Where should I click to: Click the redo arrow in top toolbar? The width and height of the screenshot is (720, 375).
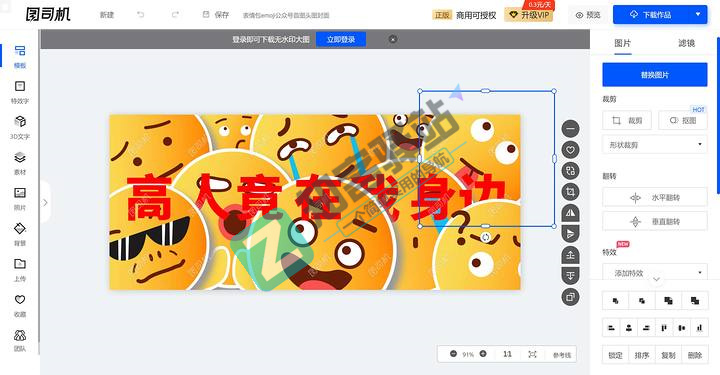click(x=175, y=15)
